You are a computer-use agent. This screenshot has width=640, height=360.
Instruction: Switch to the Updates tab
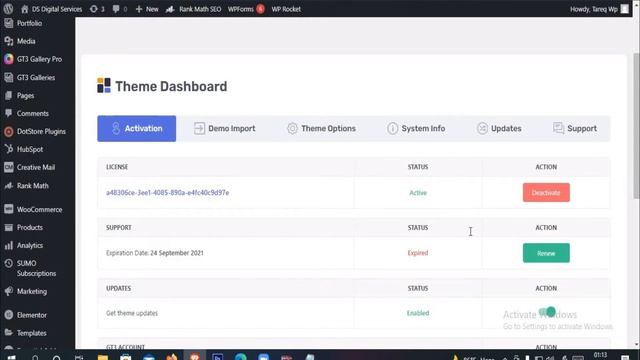(x=499, y=129)
